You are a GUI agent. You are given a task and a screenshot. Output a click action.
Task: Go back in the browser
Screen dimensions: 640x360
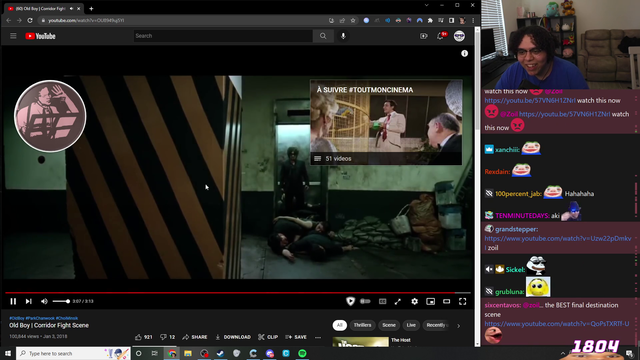[9, 20]
